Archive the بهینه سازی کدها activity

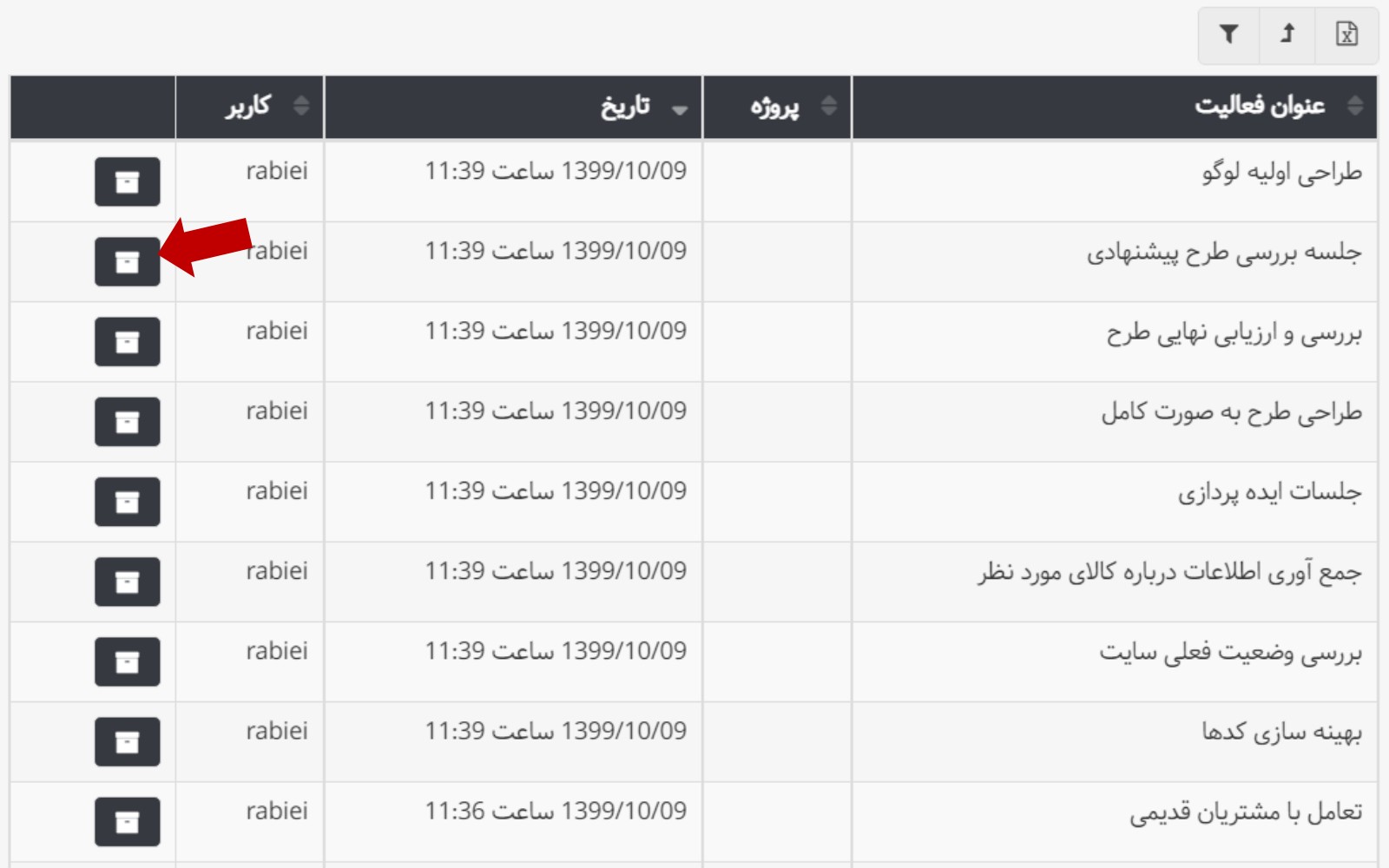[x=128, y=741]
